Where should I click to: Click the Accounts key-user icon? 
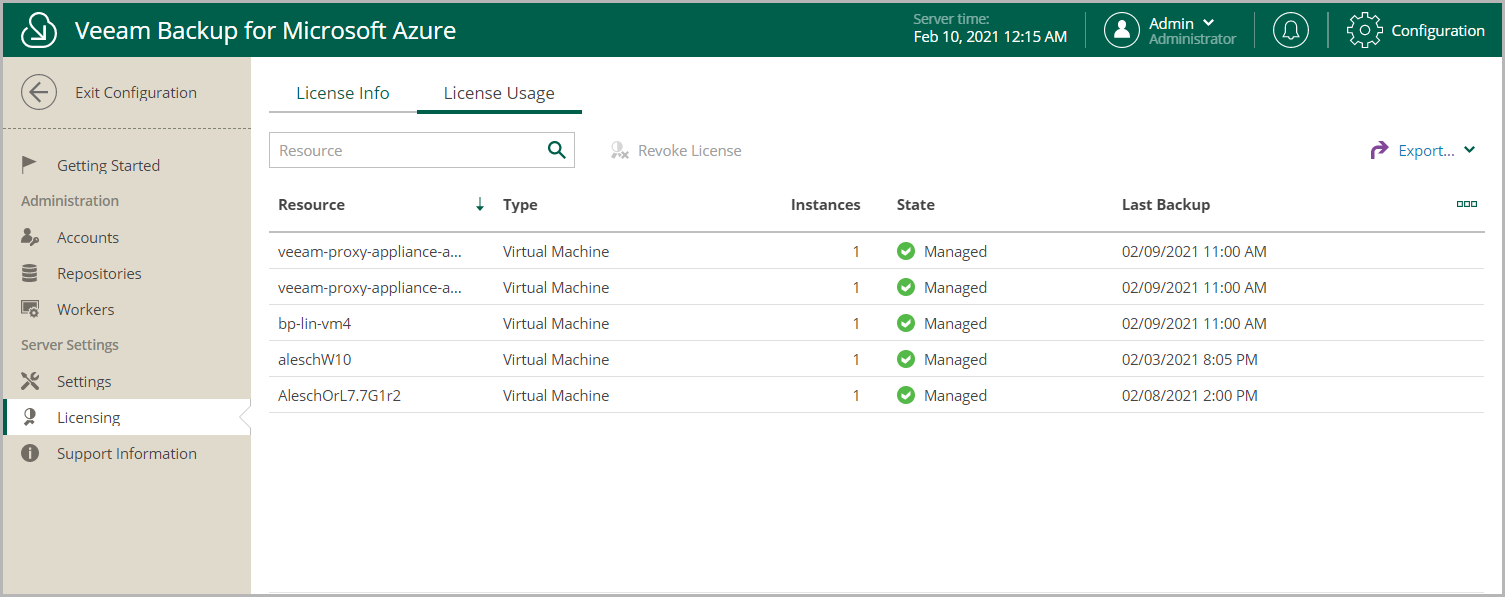[30, 237]
